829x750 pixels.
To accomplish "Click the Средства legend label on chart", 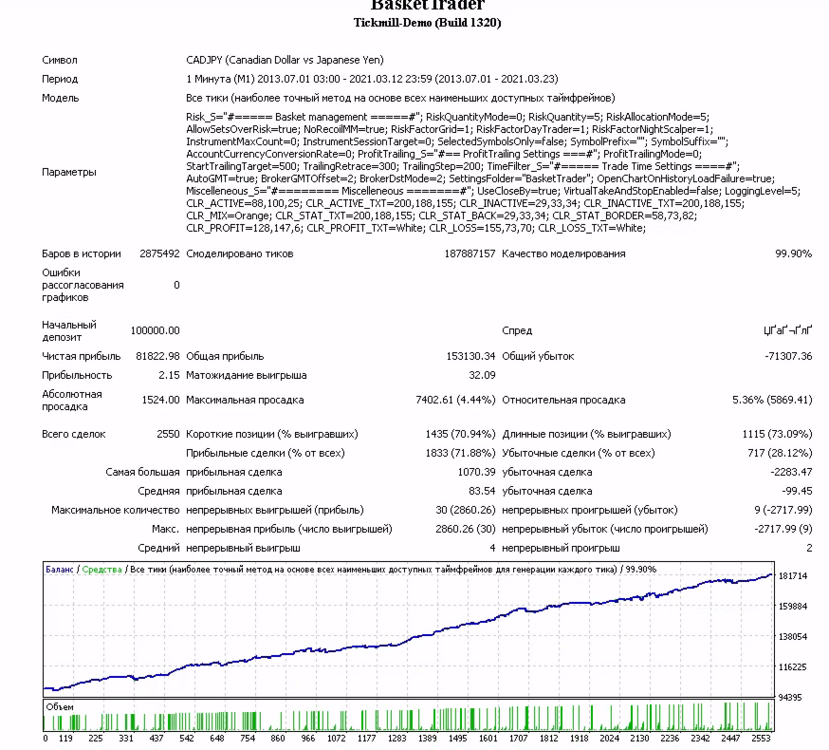I will click(x=102, y=570).
